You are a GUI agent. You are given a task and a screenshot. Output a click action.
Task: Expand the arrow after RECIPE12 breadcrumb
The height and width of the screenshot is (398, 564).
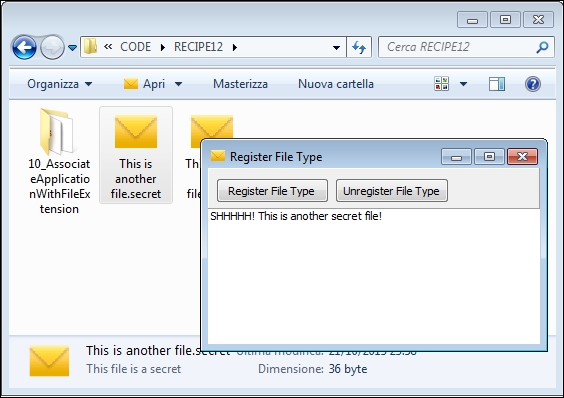coord(235,47)
